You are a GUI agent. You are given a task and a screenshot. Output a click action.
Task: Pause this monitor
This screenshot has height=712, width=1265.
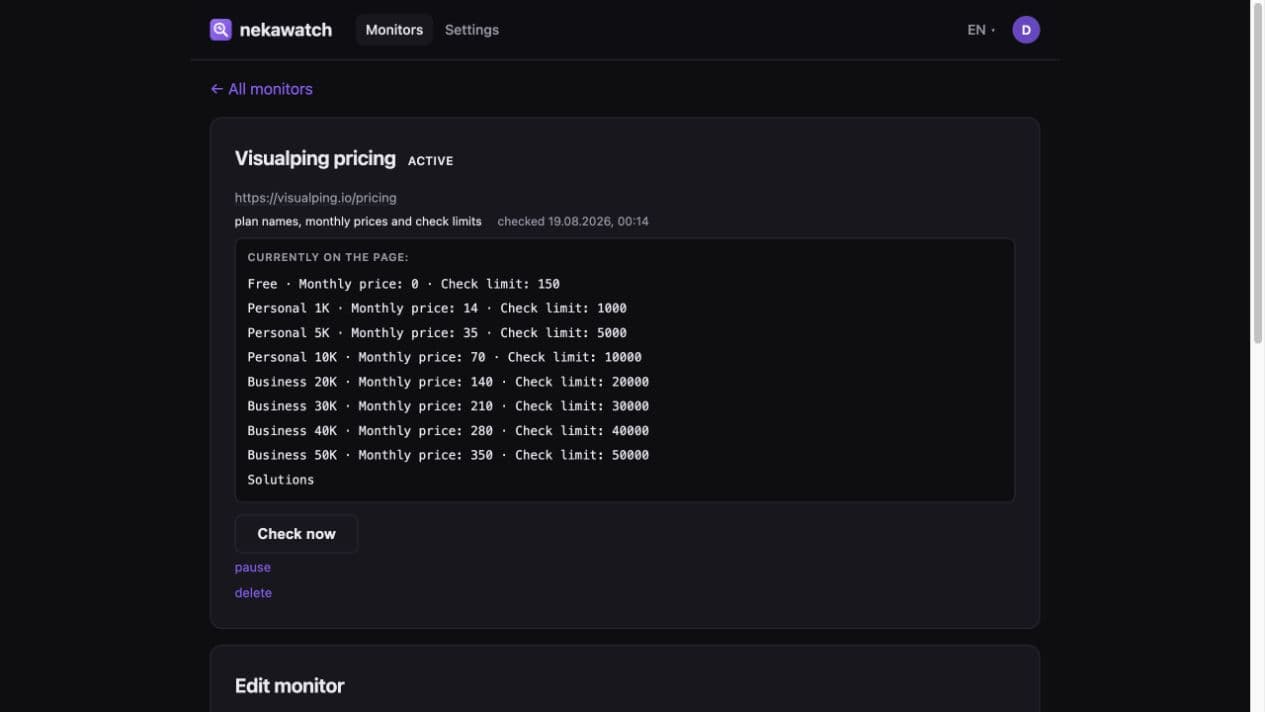click(x=253, y=567)
